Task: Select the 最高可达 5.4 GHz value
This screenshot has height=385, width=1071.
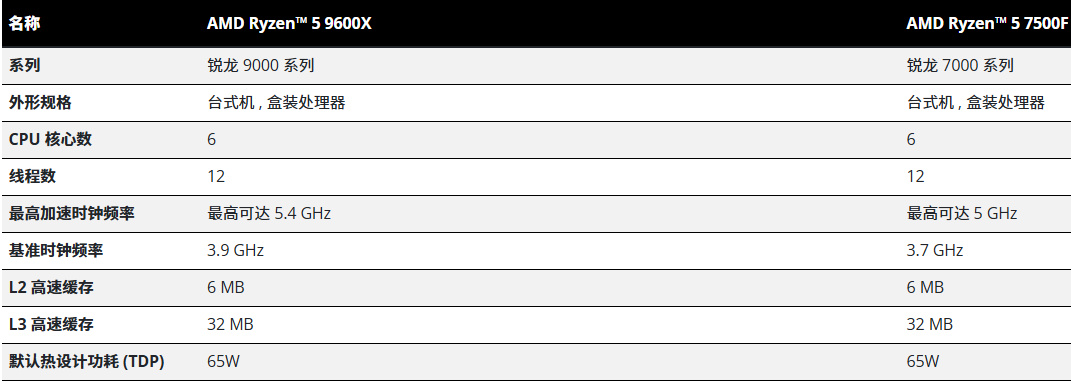Action: [x=268, y=213]
